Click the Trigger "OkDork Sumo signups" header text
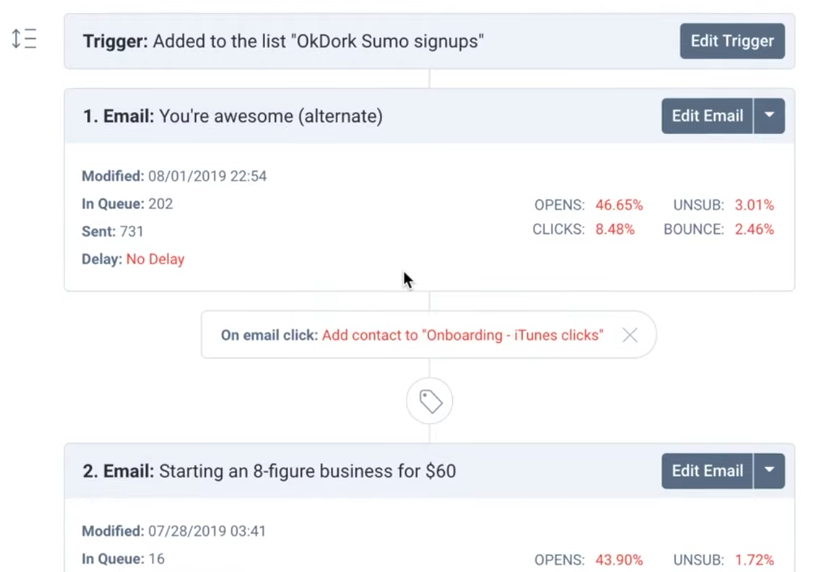The width and height of the screenshot is (814, 572). (x=283, y=41)
